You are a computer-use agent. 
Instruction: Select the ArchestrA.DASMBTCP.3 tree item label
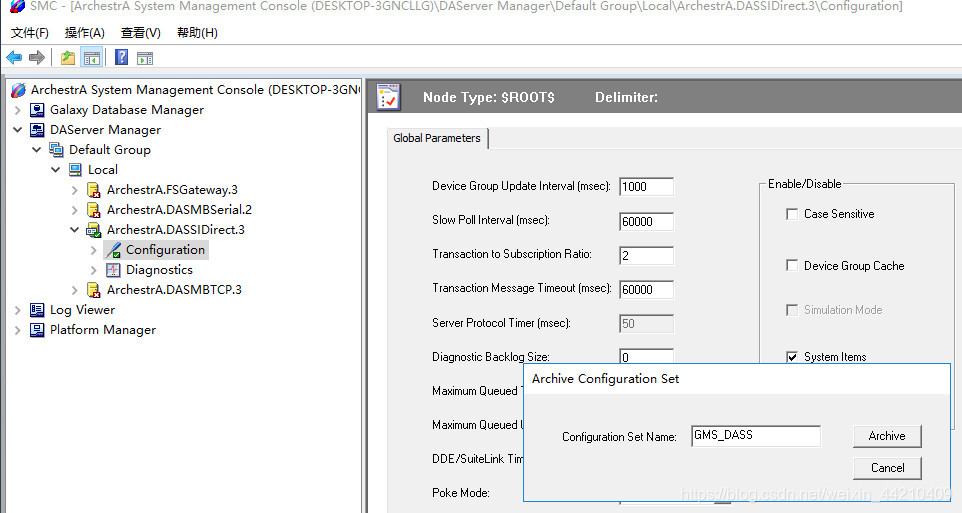[x=174, y=290]
